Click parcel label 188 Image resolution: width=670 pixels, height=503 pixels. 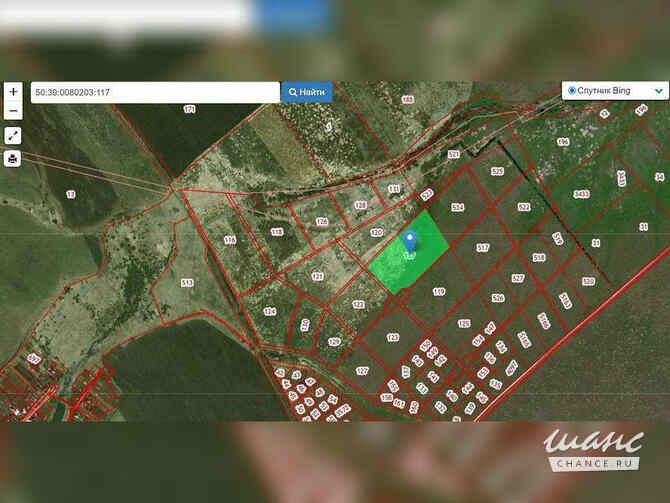coord(408,100)
